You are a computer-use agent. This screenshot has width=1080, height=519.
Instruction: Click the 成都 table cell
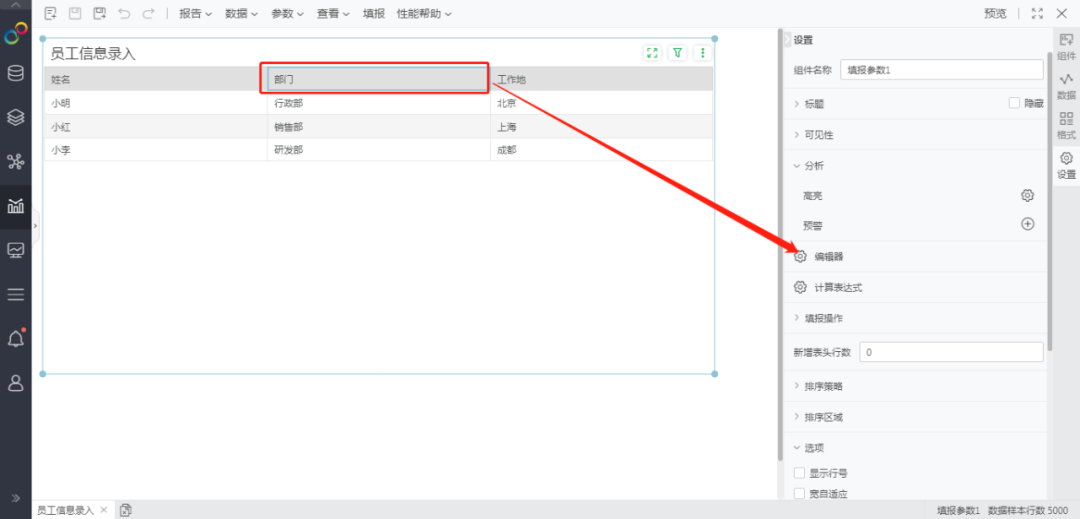pyautogui.click(x=601, y=150)
